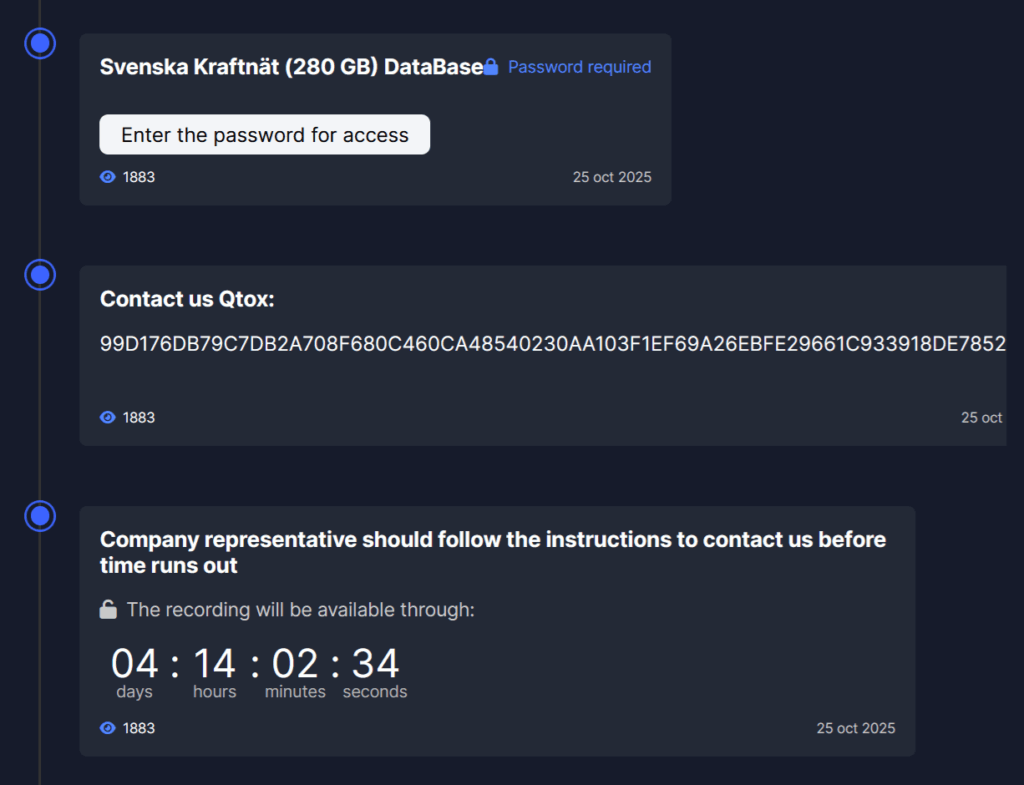1024x785 pixels.
Task: Select the timeline dot beside Company representative post
Action: (x=40, y=515)
